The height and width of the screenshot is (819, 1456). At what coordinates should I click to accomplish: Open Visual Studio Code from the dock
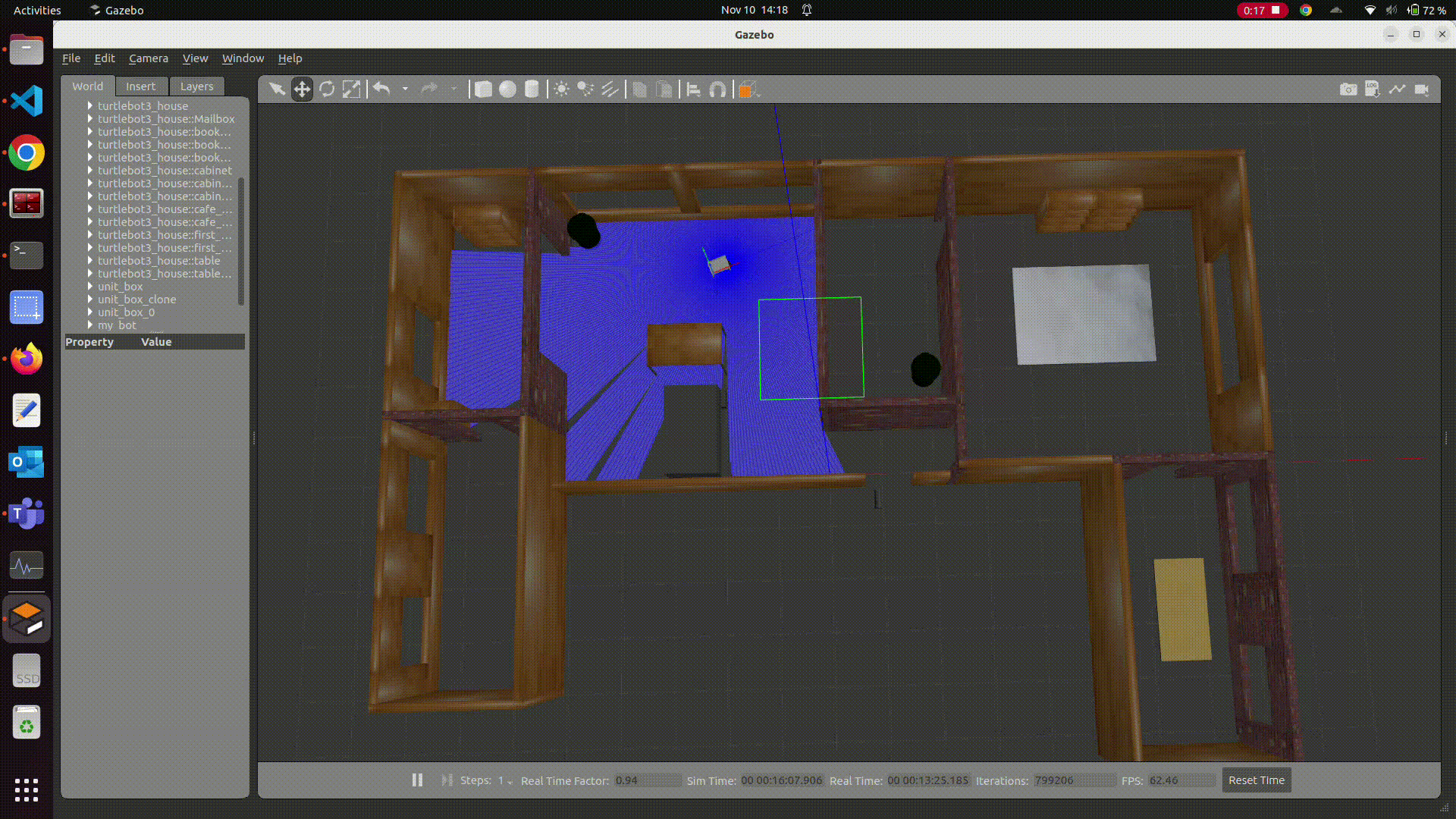tap(27, 101)
